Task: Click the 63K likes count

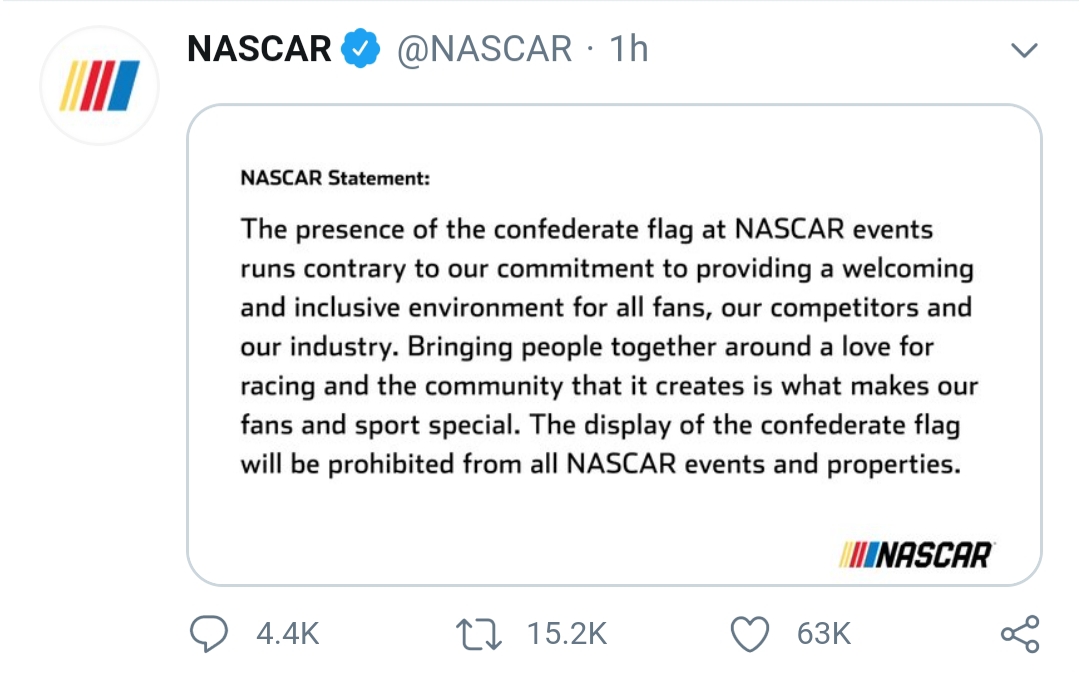Action: pos(824,634)
